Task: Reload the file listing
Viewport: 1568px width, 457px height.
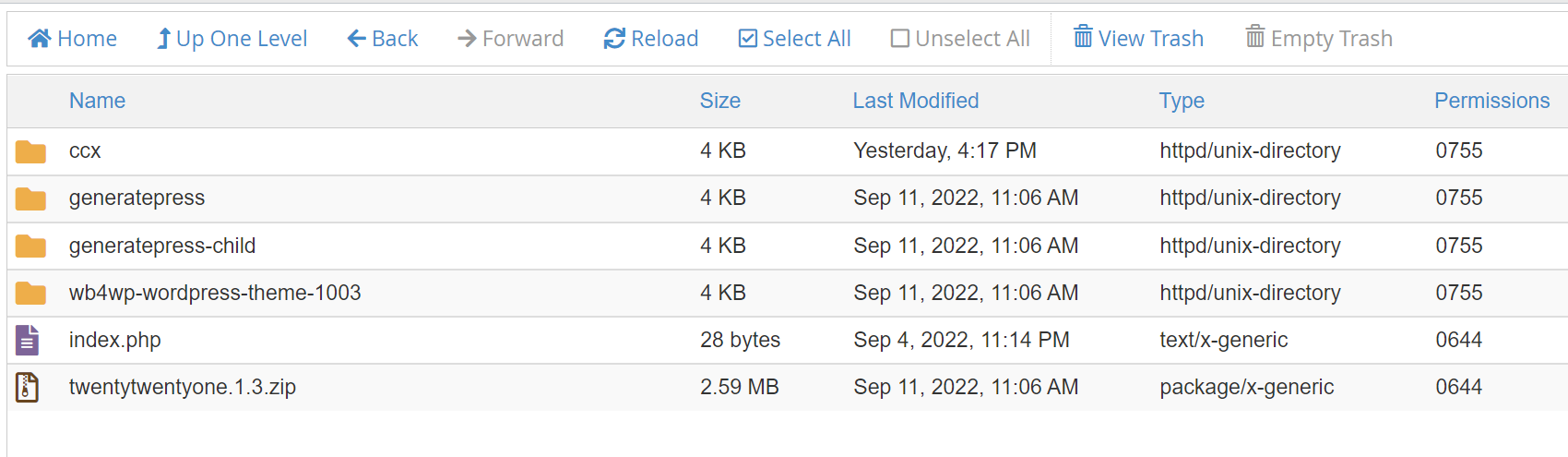Action: pos(651,39)
